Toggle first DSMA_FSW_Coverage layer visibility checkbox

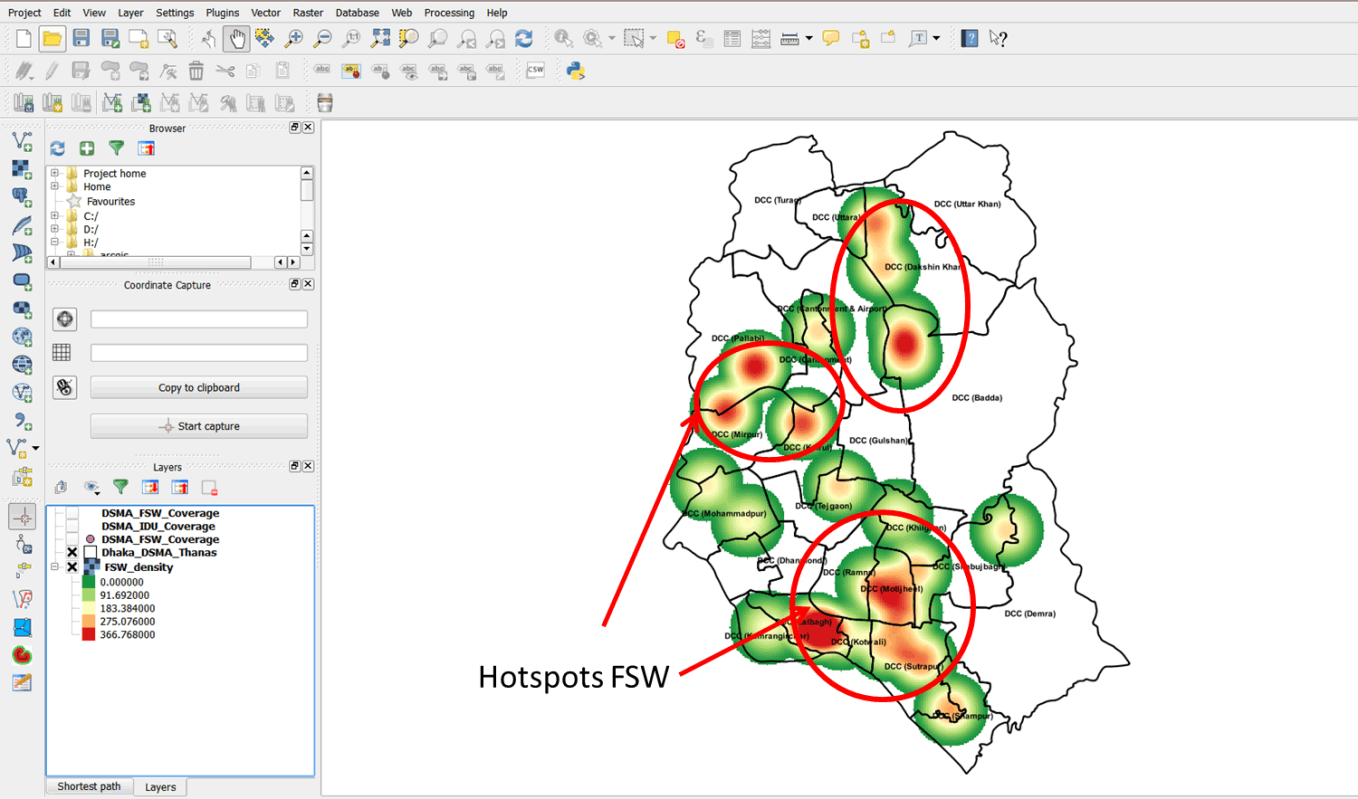click(x=72, y=513)
